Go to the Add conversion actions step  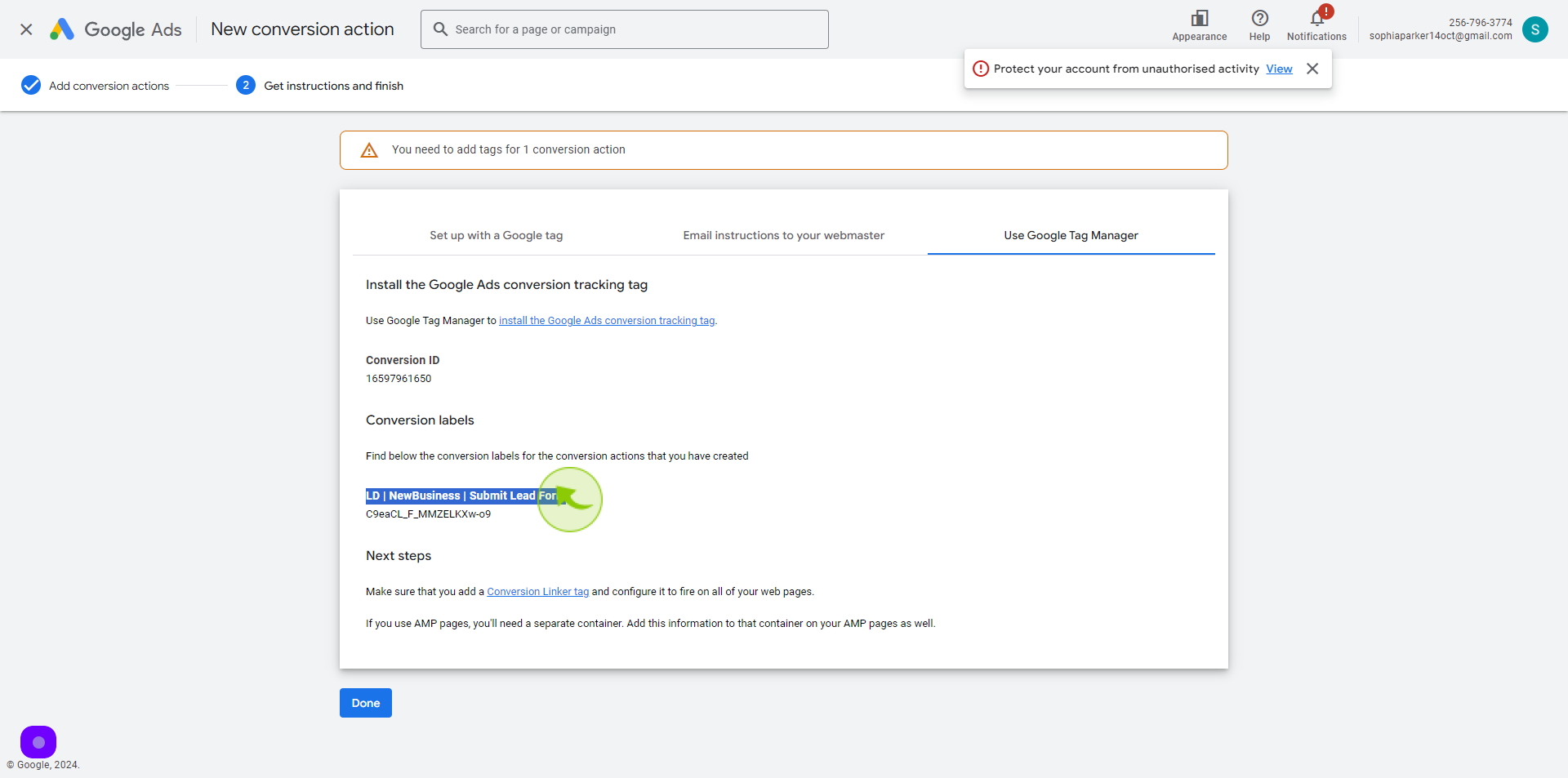coord(109,86)
